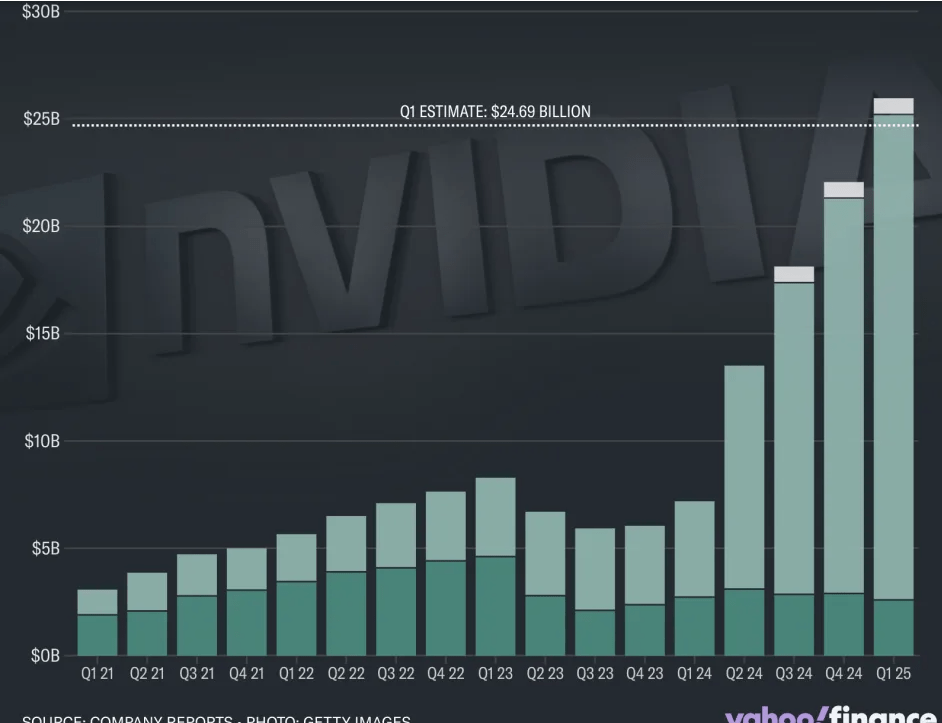Click the Yahoo Finance logo
This screenshot has width=942, height=723.
[x=831, y=716]
